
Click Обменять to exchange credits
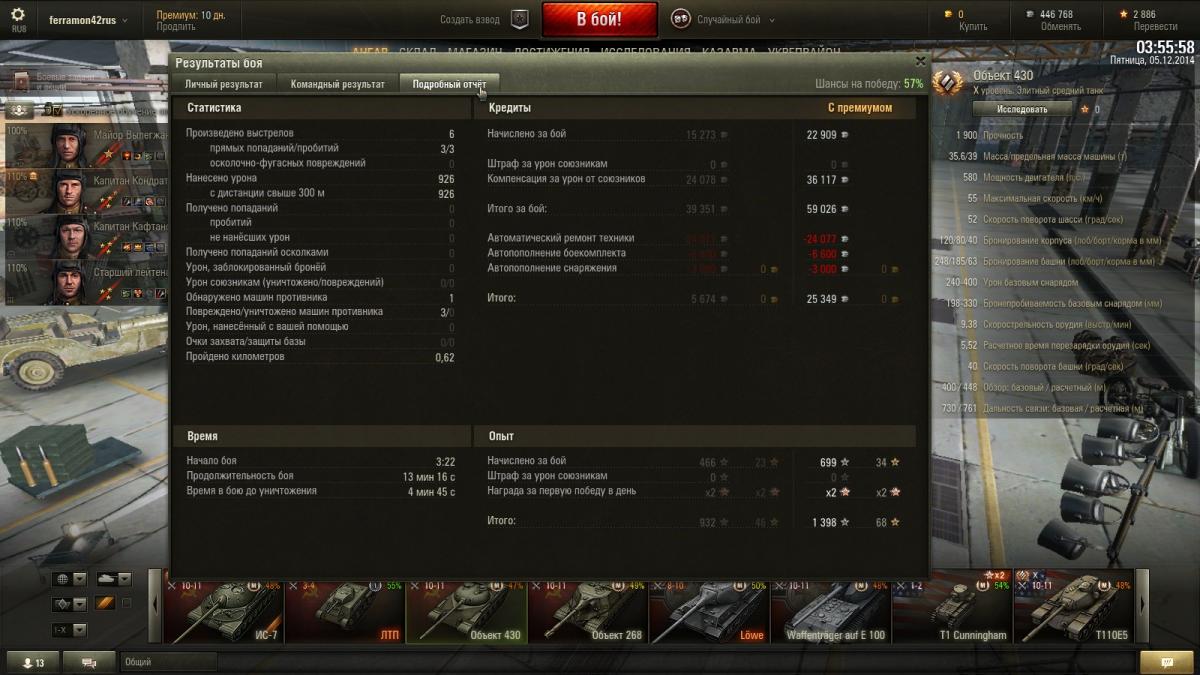click(1060, 27)
